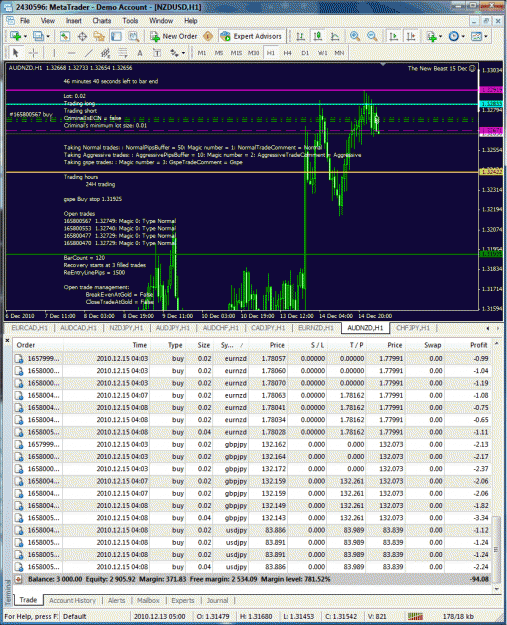Screen dimensions: 507x625
Task: Select the Vertical Line drawing tool
Action: 54,53
